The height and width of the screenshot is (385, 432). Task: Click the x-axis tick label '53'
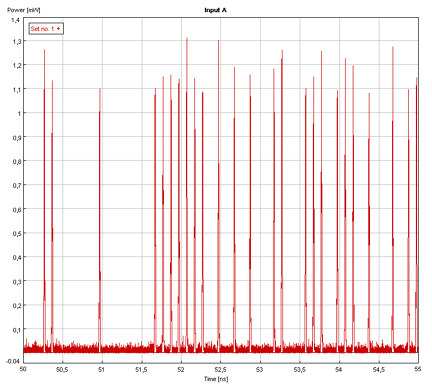pos(260,369)
